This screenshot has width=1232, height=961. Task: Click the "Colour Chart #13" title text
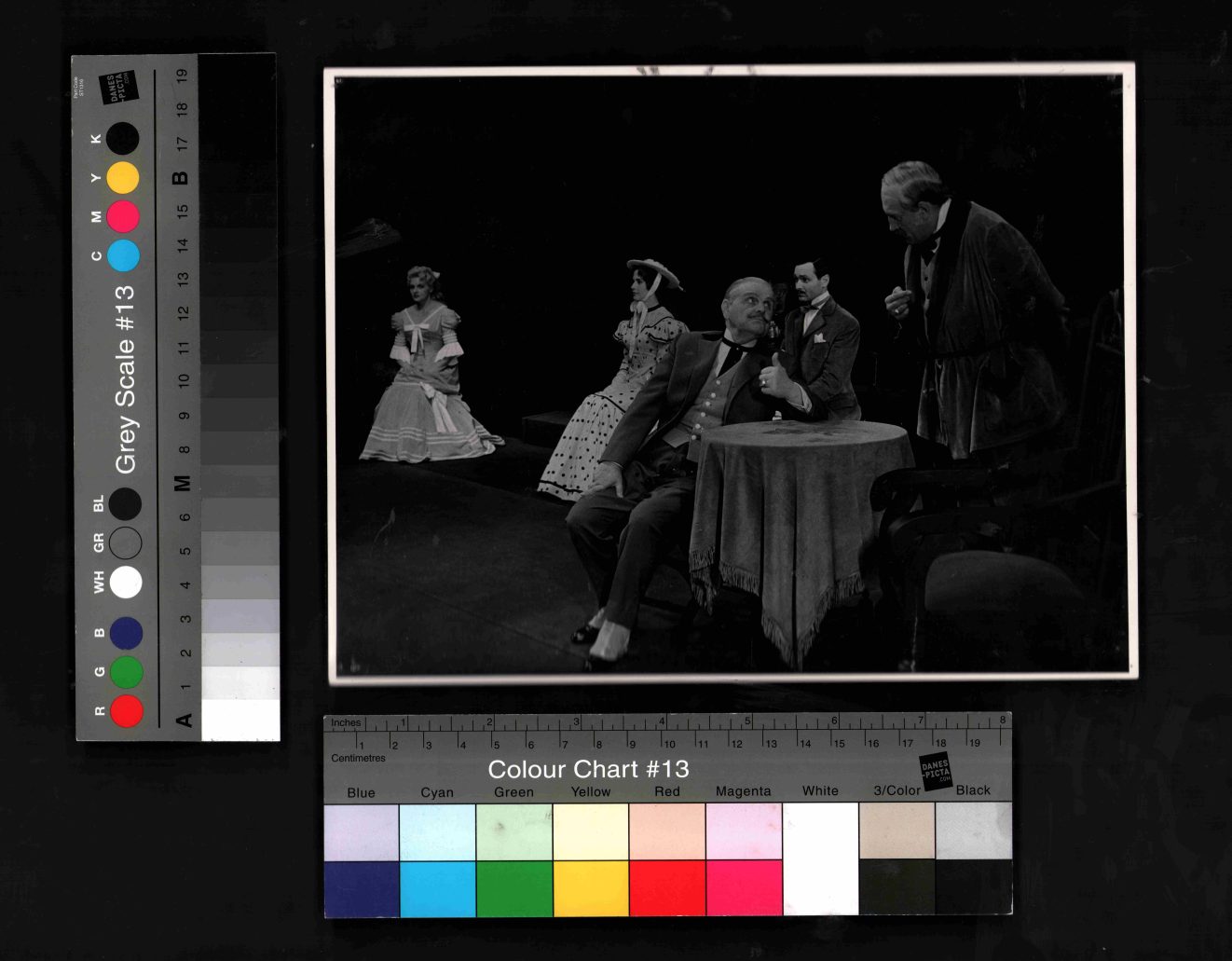coord(588,769)
